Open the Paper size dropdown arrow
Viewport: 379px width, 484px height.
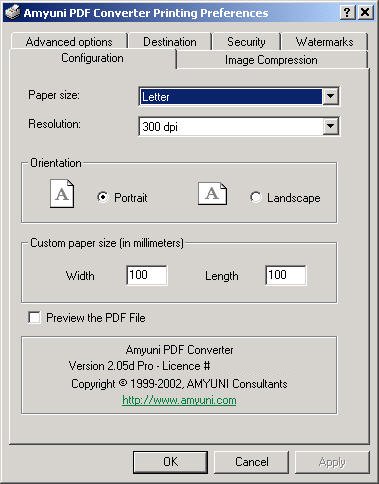(x=330, y=96)
